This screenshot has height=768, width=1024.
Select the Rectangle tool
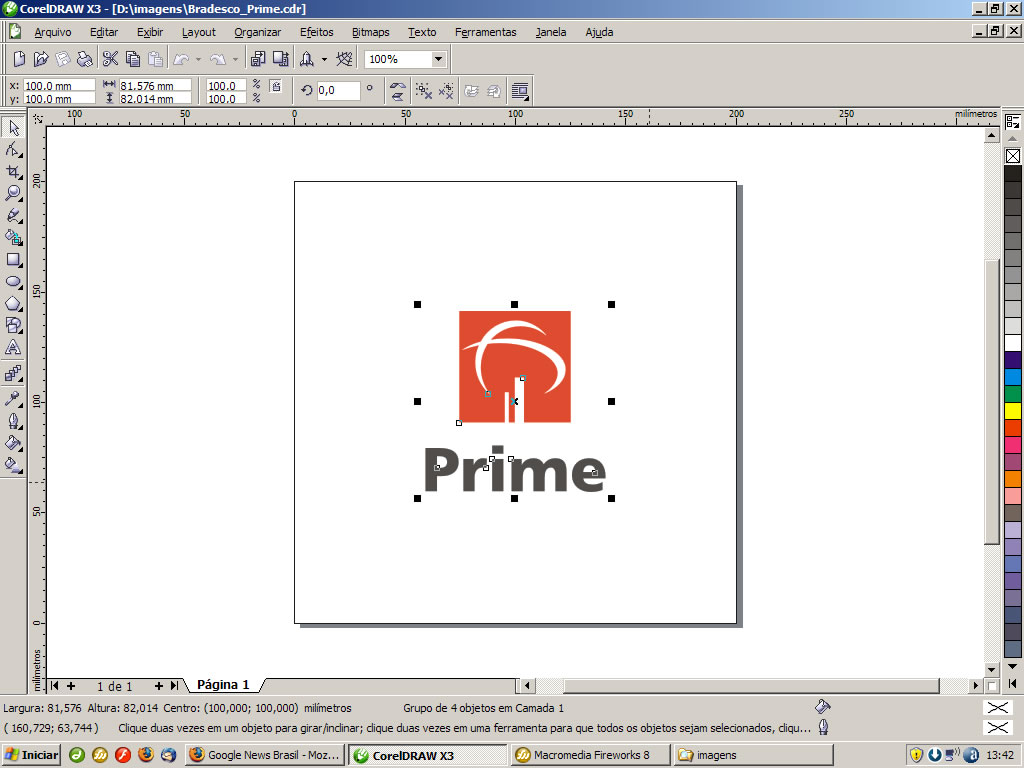pos(13,260)
